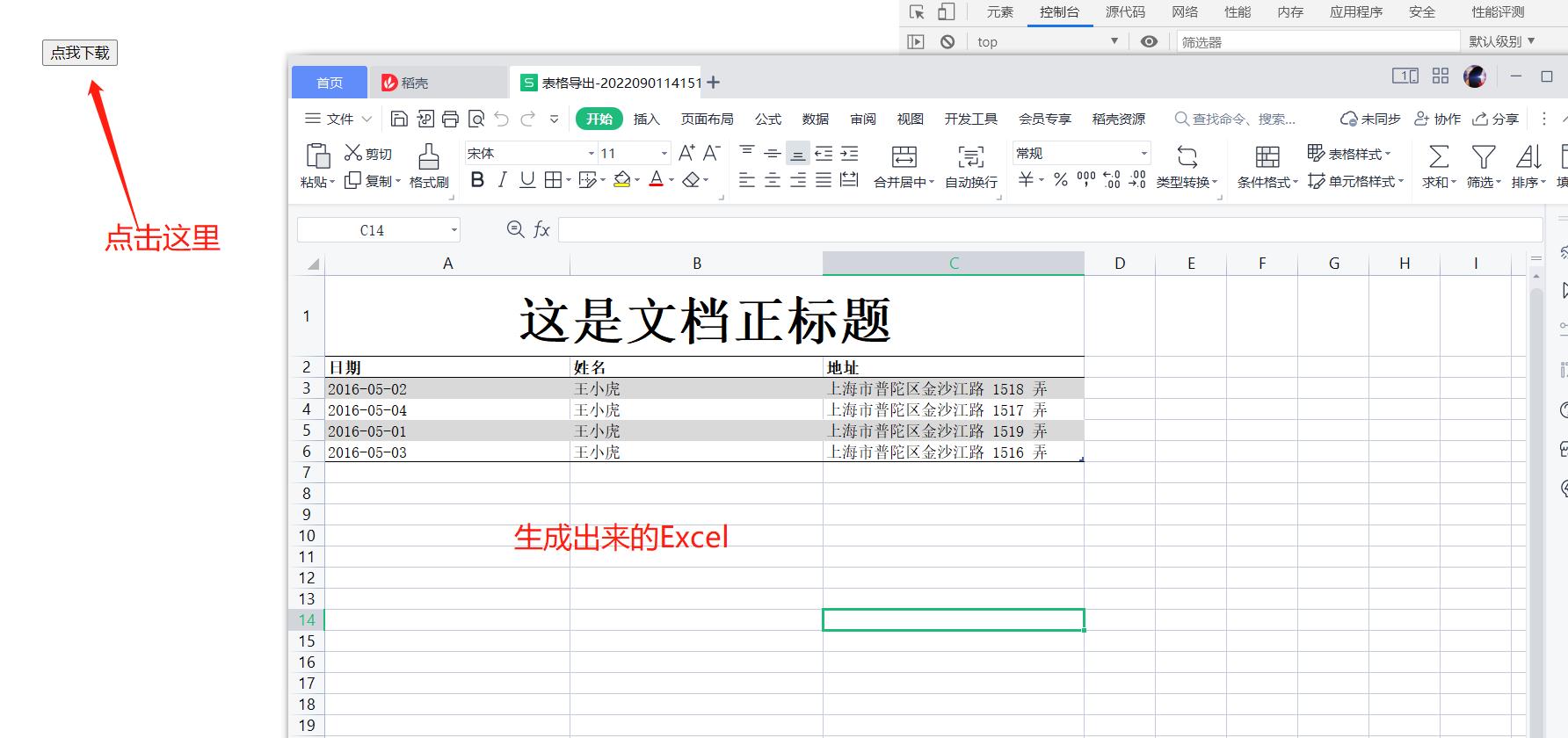The height and width of the screenshot is (738, 1568).
Task: Open the 网络 tab in DevTools
Action: [x=1185, y=12]
